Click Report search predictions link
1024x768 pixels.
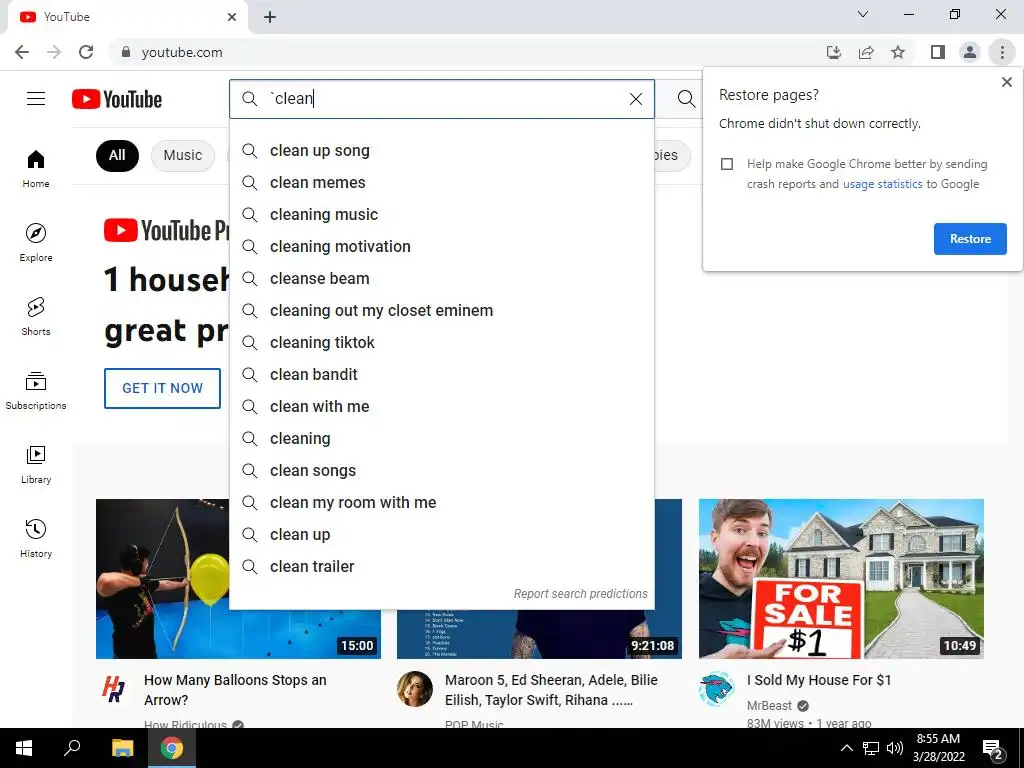pos(581,594)
